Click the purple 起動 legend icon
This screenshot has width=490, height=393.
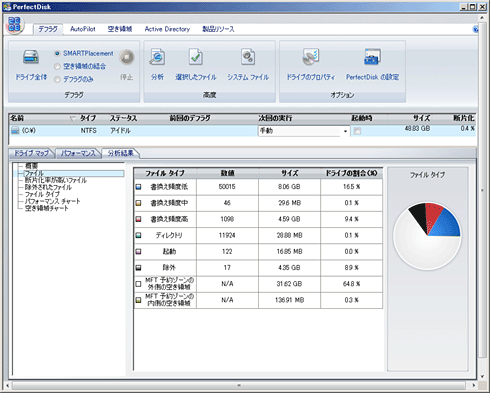[x=139, y=252]
